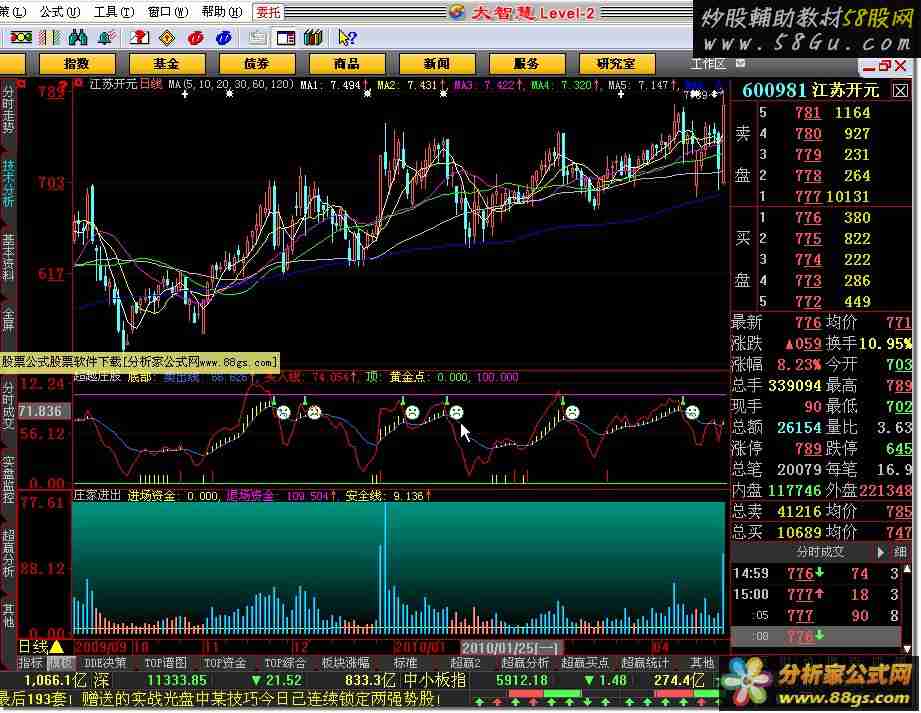The image size is (921, 713).
Task: Click the red round toolbar icon
Action: (195, 38)
